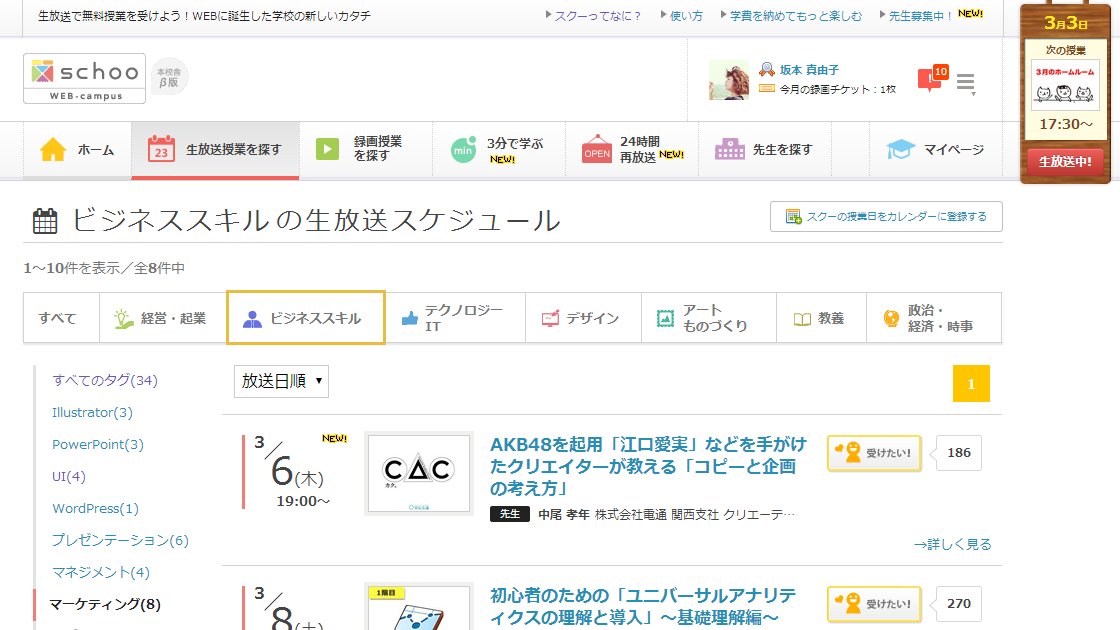Filter by Illustrator(3) tag
Screen dimensions: 1120x630
coord(92,413)
